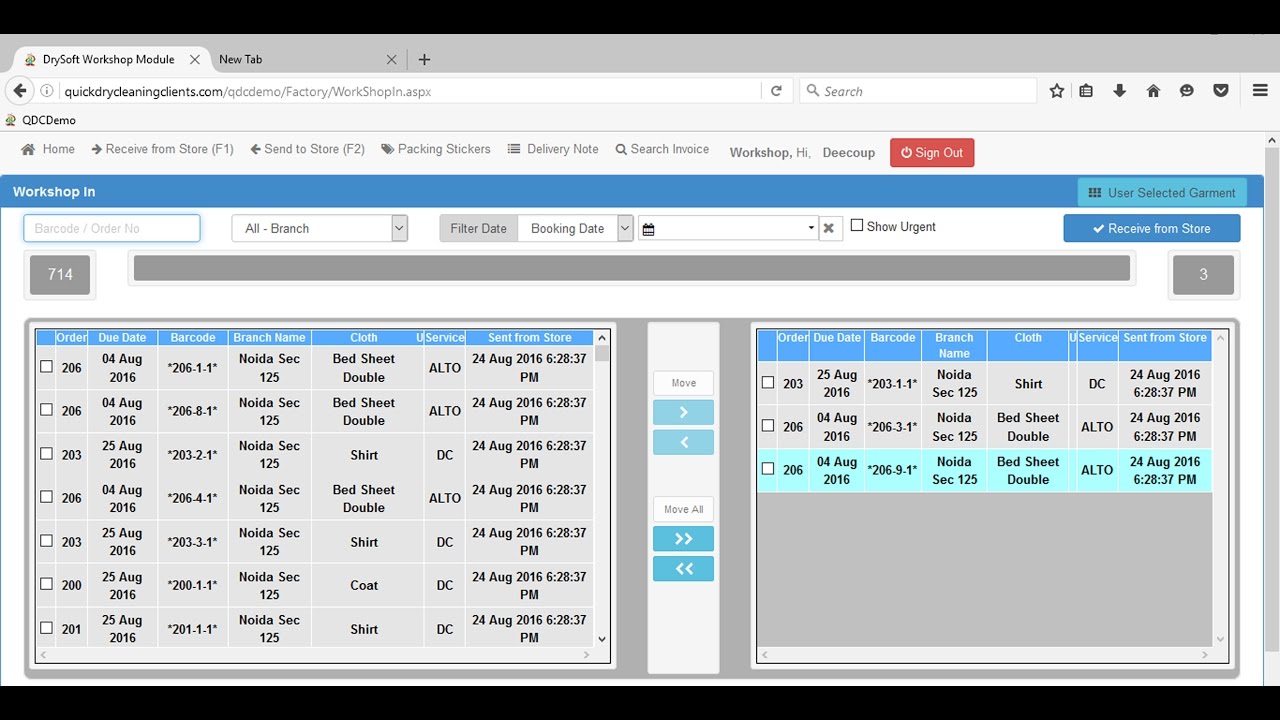Show bookmarks list icon in toolbar
This screenshot has width=1280, height=720.
click(x=1087, y=91)
